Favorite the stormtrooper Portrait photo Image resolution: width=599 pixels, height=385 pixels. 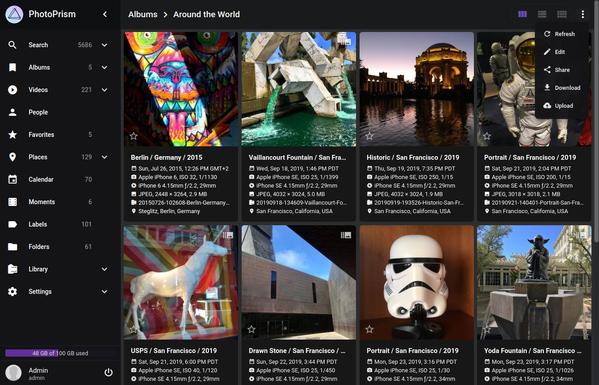pos(369,329)
